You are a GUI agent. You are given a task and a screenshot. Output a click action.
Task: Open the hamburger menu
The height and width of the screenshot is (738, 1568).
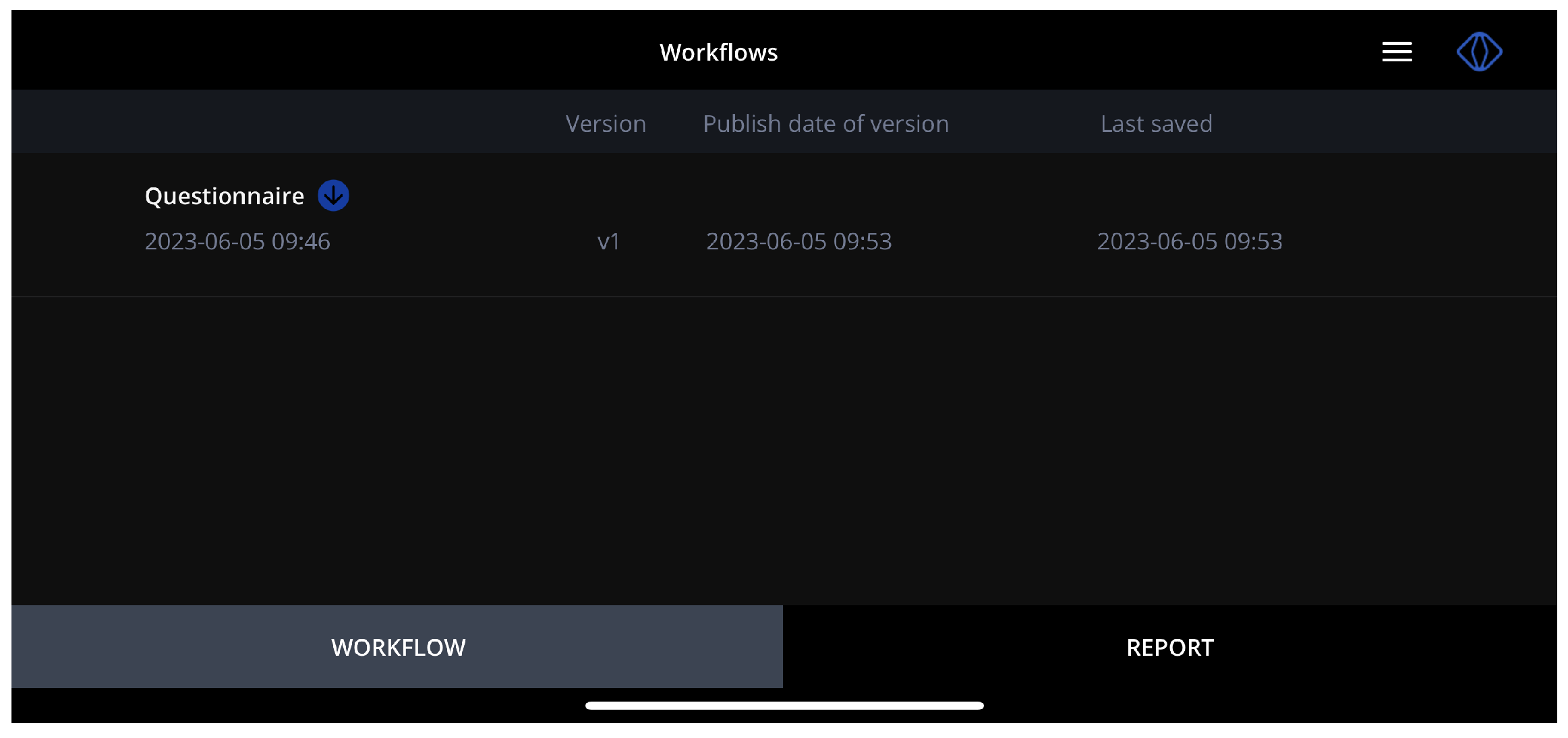[x=1397, y=52]
